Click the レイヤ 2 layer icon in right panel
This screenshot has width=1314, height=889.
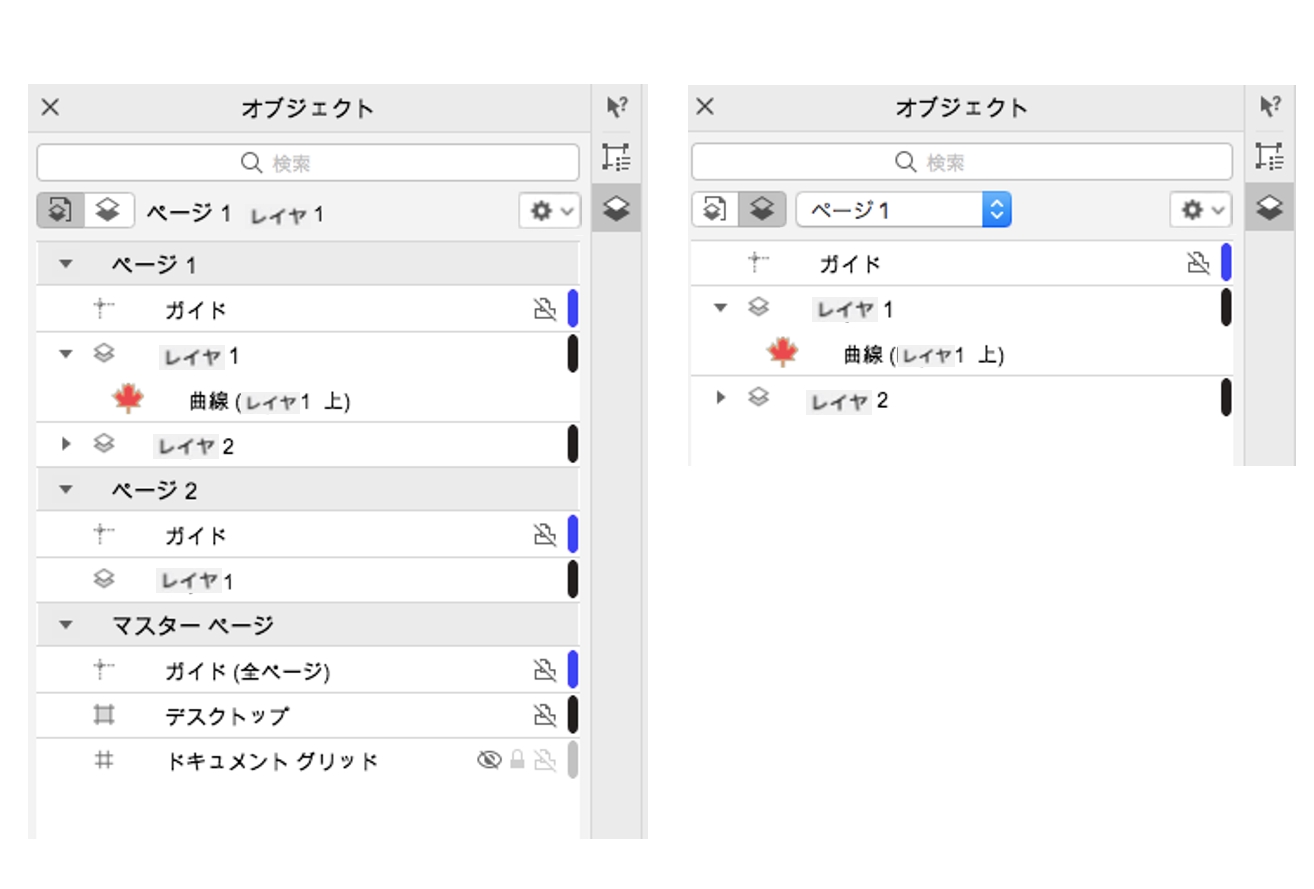(759, 398)
